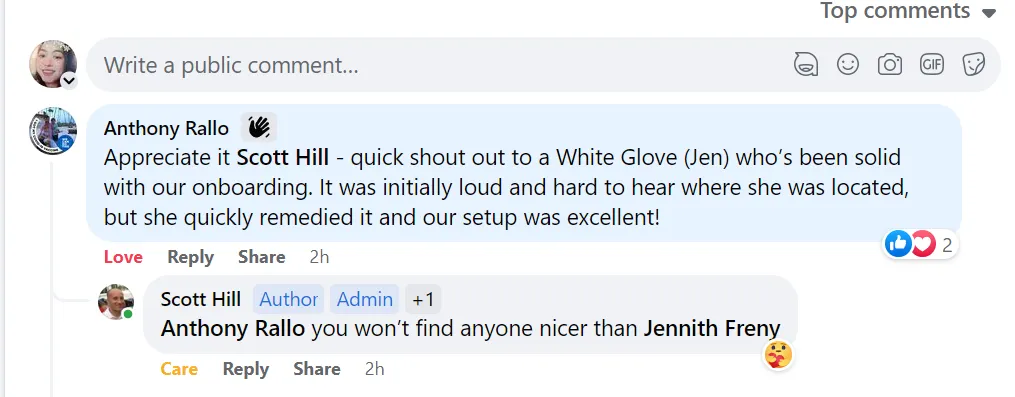Viewport: 1015px width, 397px height.
Task: Toggle Love reaction on Anthony's comment
Action: coord(123,257)
